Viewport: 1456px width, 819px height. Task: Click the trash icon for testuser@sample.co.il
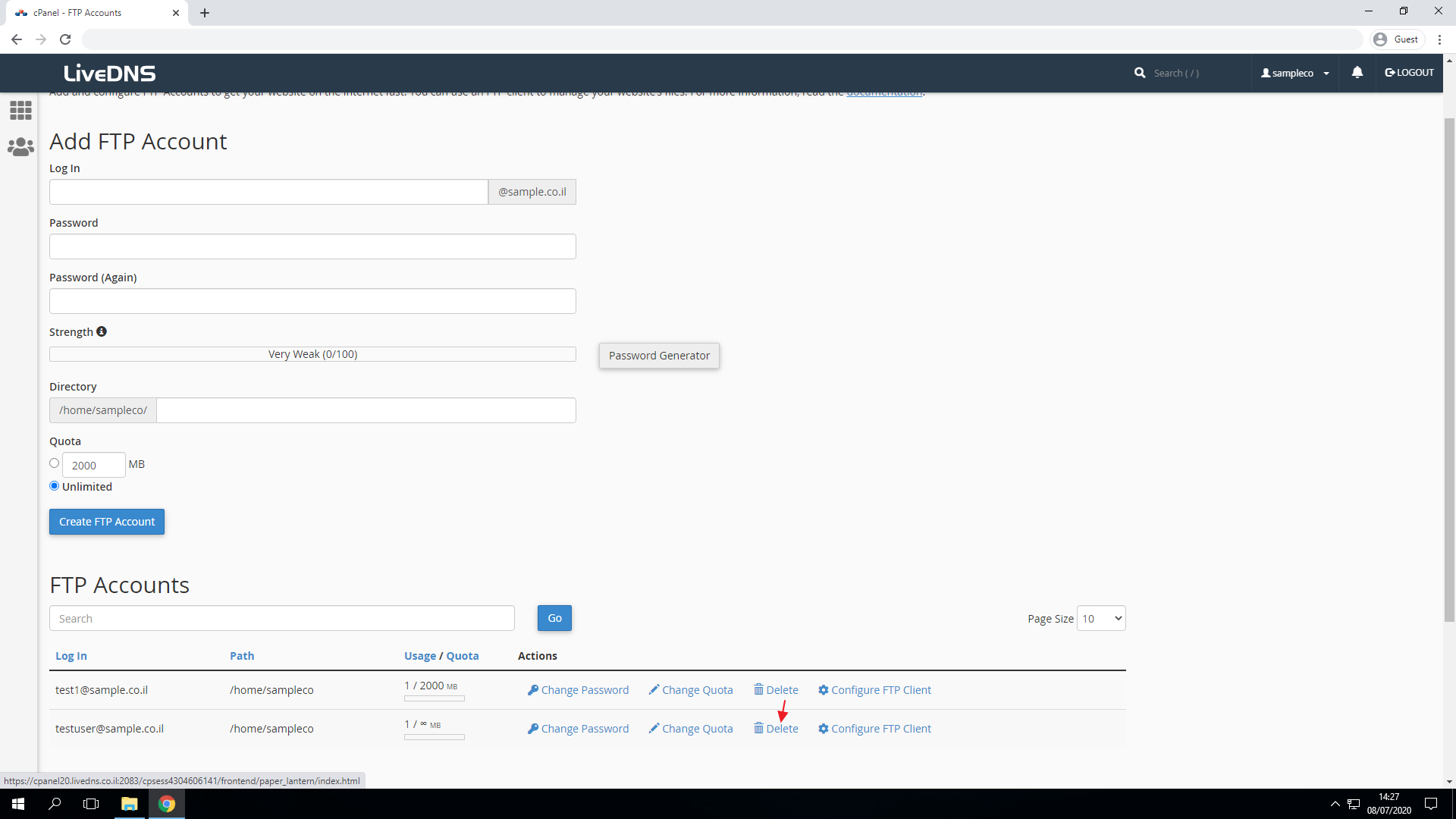click(x=758, y=728)
